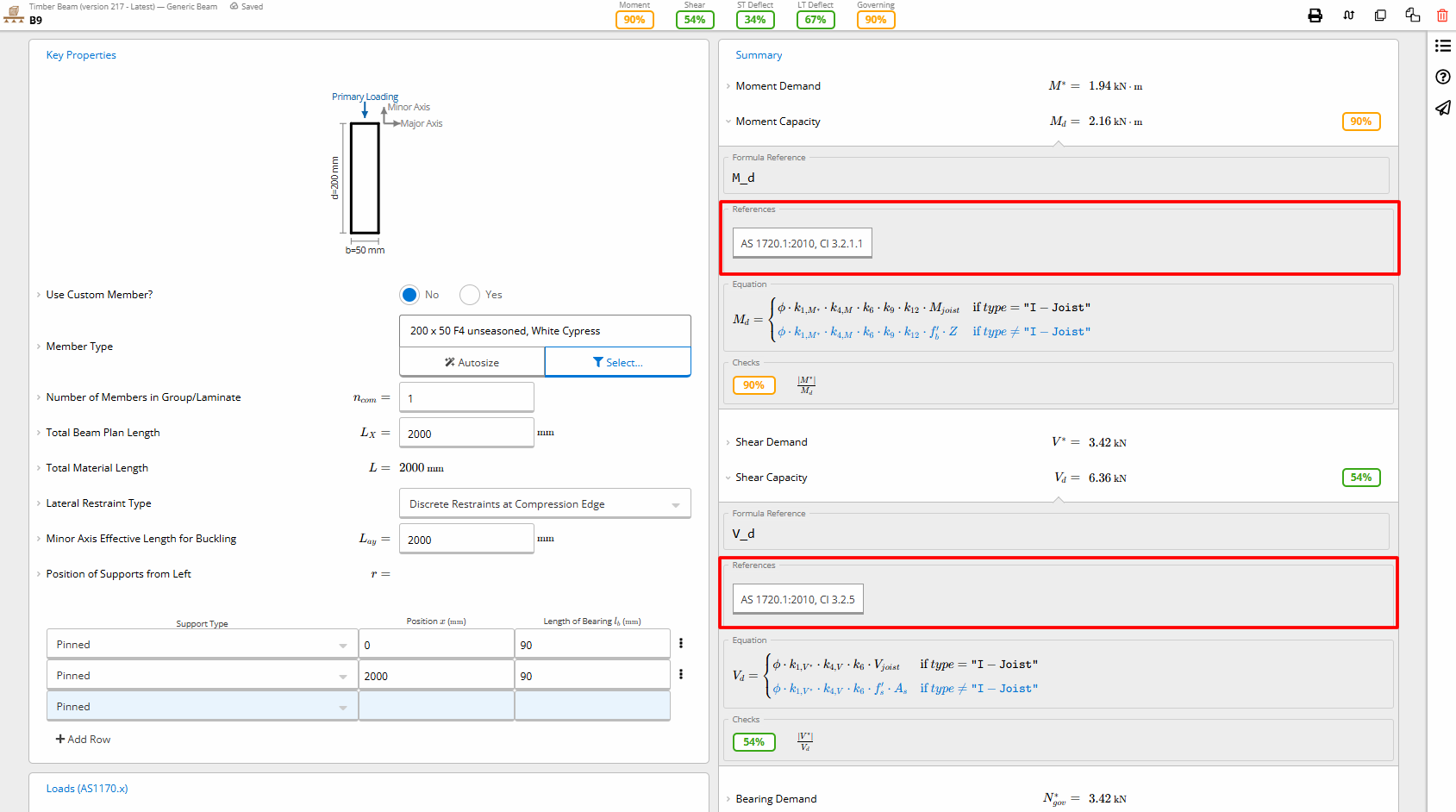Collapse the Moment Capacity row

728,122
